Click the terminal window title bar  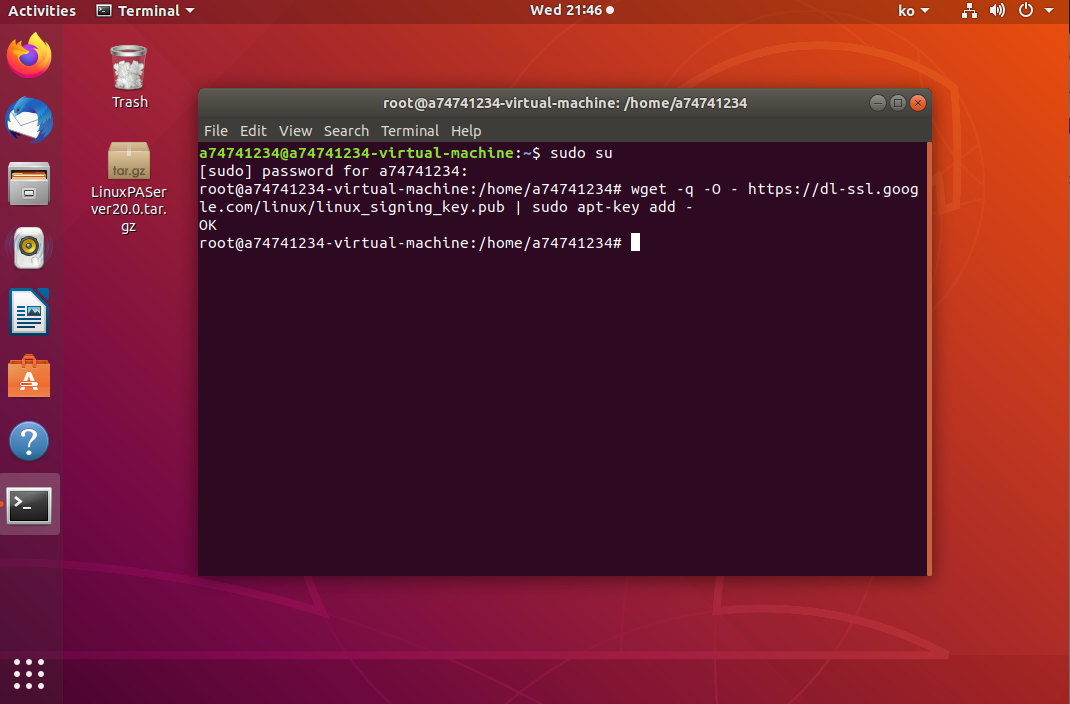click(564, 103)
